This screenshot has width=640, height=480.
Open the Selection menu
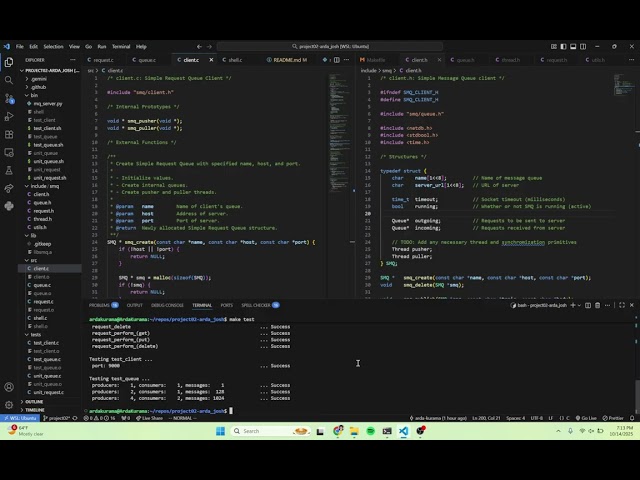[x=53, y=47]
